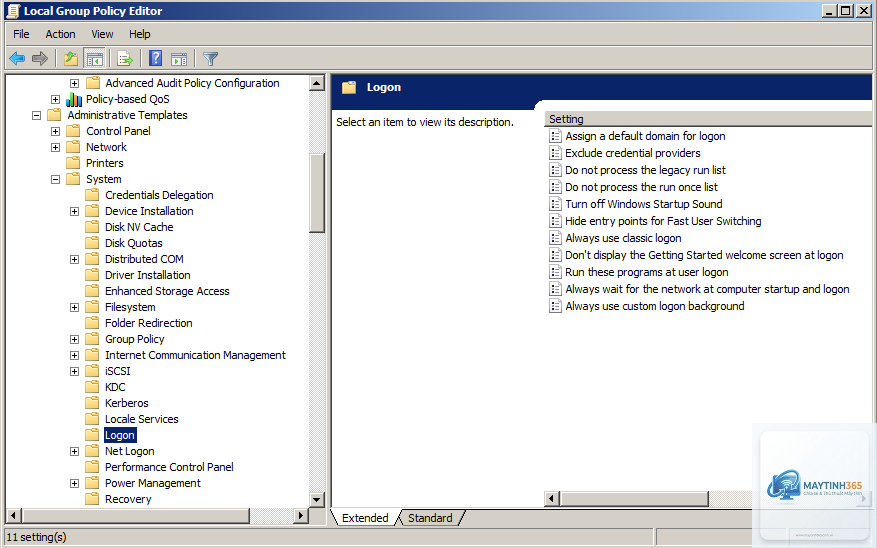Viewport: 877px width, 548px height.
Task: Toggle Show/Hide Console Tree icon
Action: point(95,58)
